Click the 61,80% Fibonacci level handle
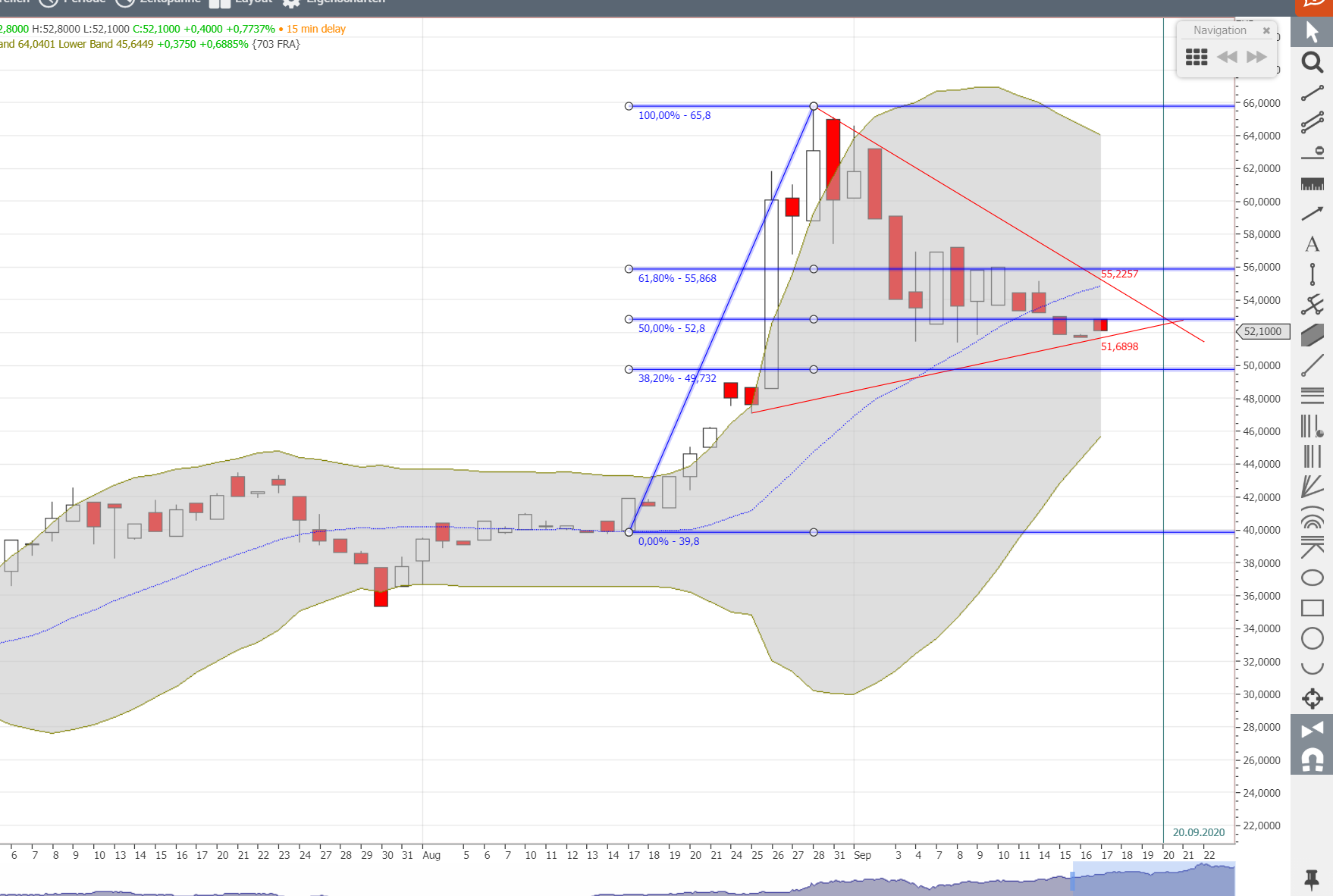 629,269
